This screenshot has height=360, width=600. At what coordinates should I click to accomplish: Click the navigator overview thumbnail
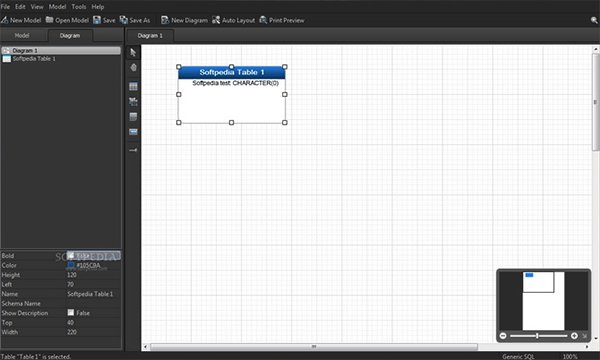tap(543, 301)
